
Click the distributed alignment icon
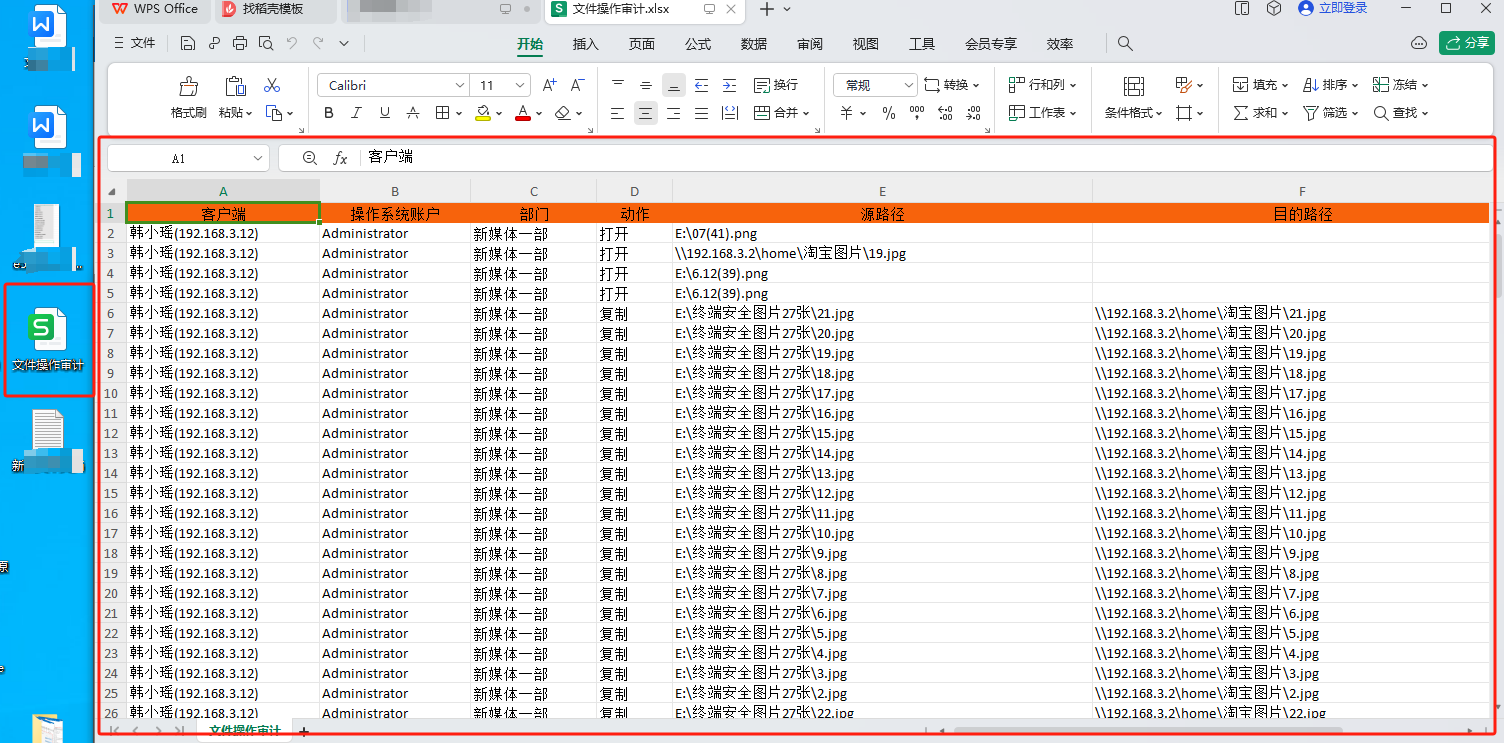[730, 113]
